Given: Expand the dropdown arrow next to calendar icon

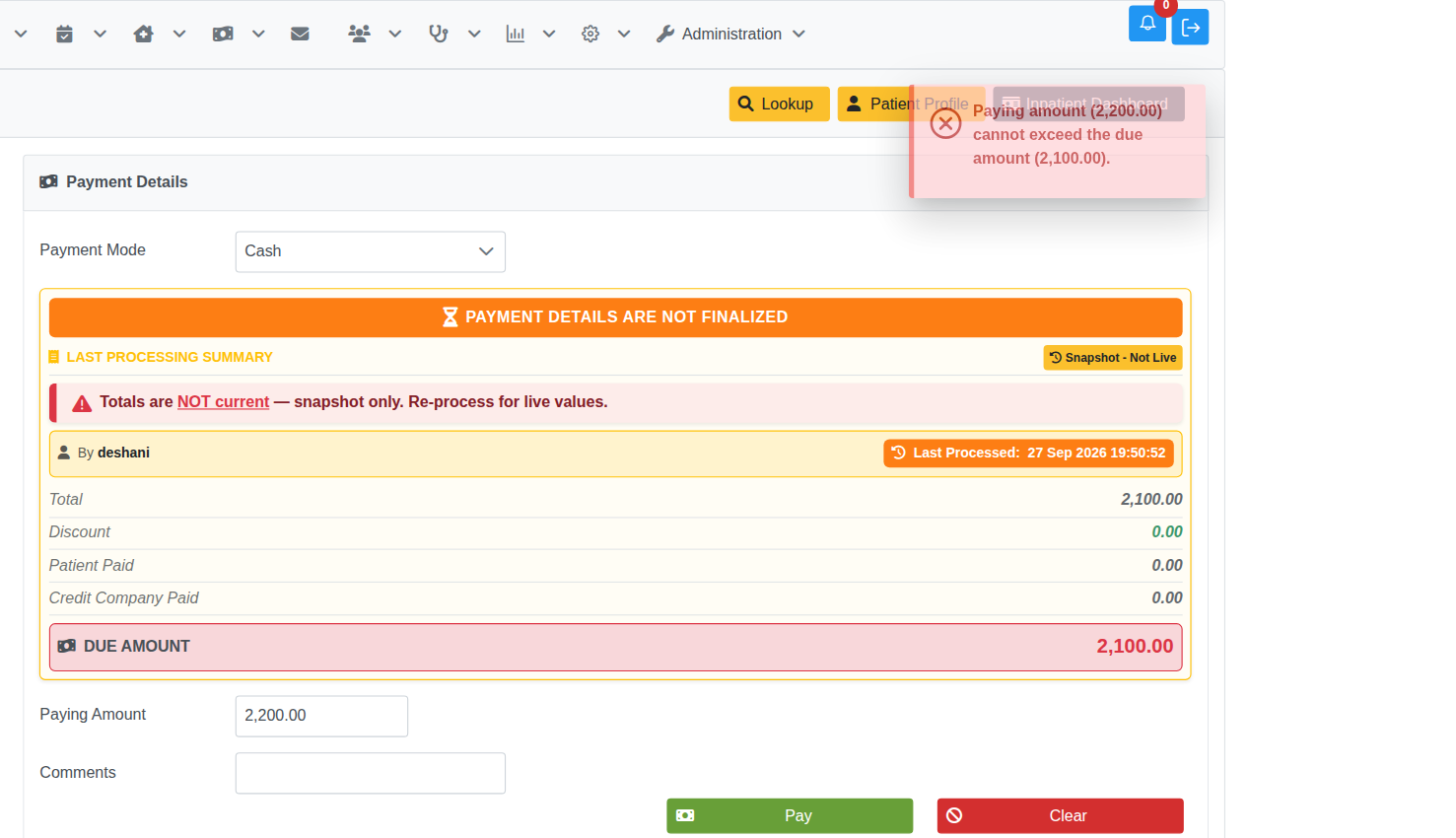Looking at the screenshot, I should [x=100, y=34].
